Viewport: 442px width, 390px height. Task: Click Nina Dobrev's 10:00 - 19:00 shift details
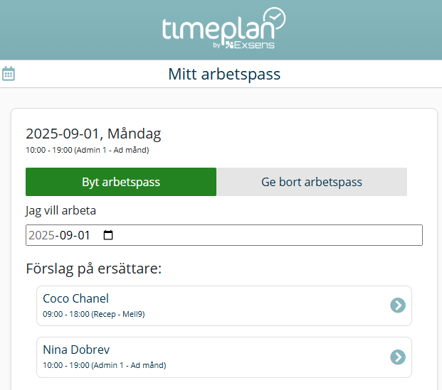104,365
